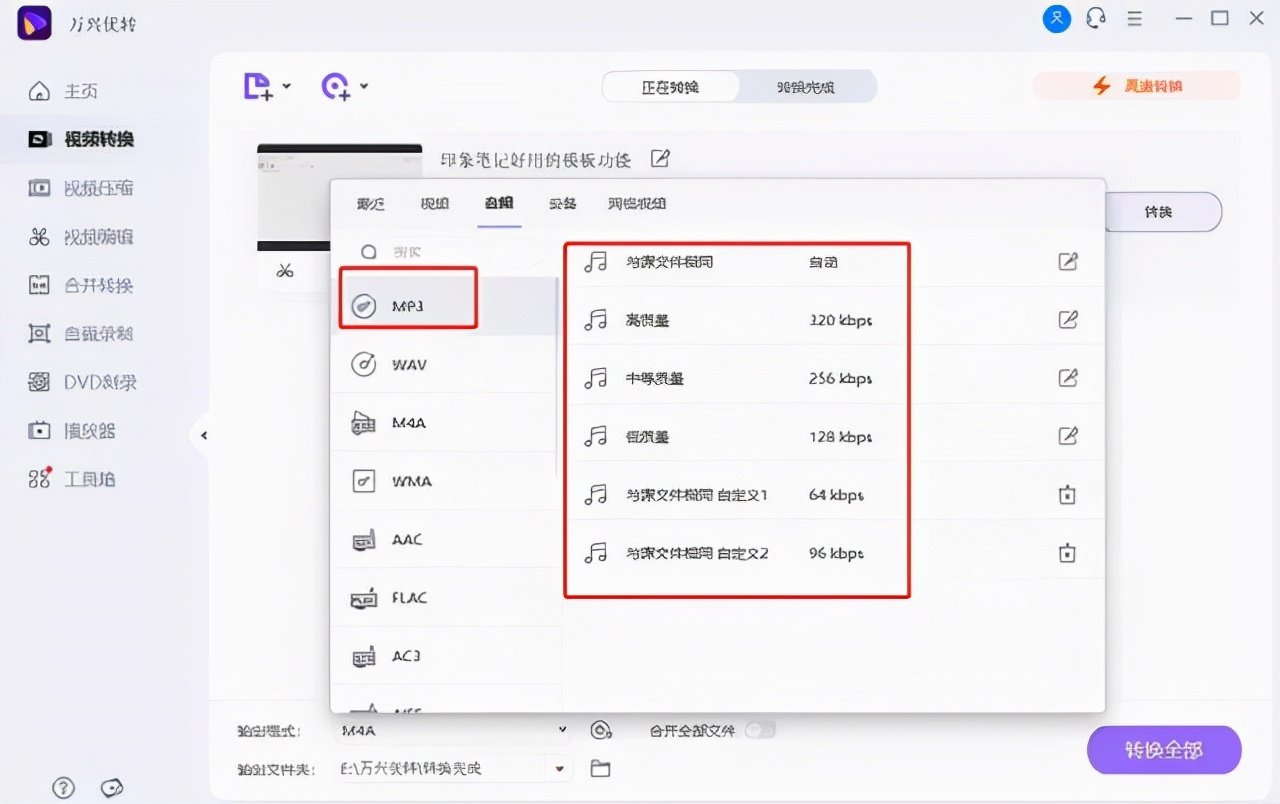Click the rename pencil next to the video title

pos(659,158)
